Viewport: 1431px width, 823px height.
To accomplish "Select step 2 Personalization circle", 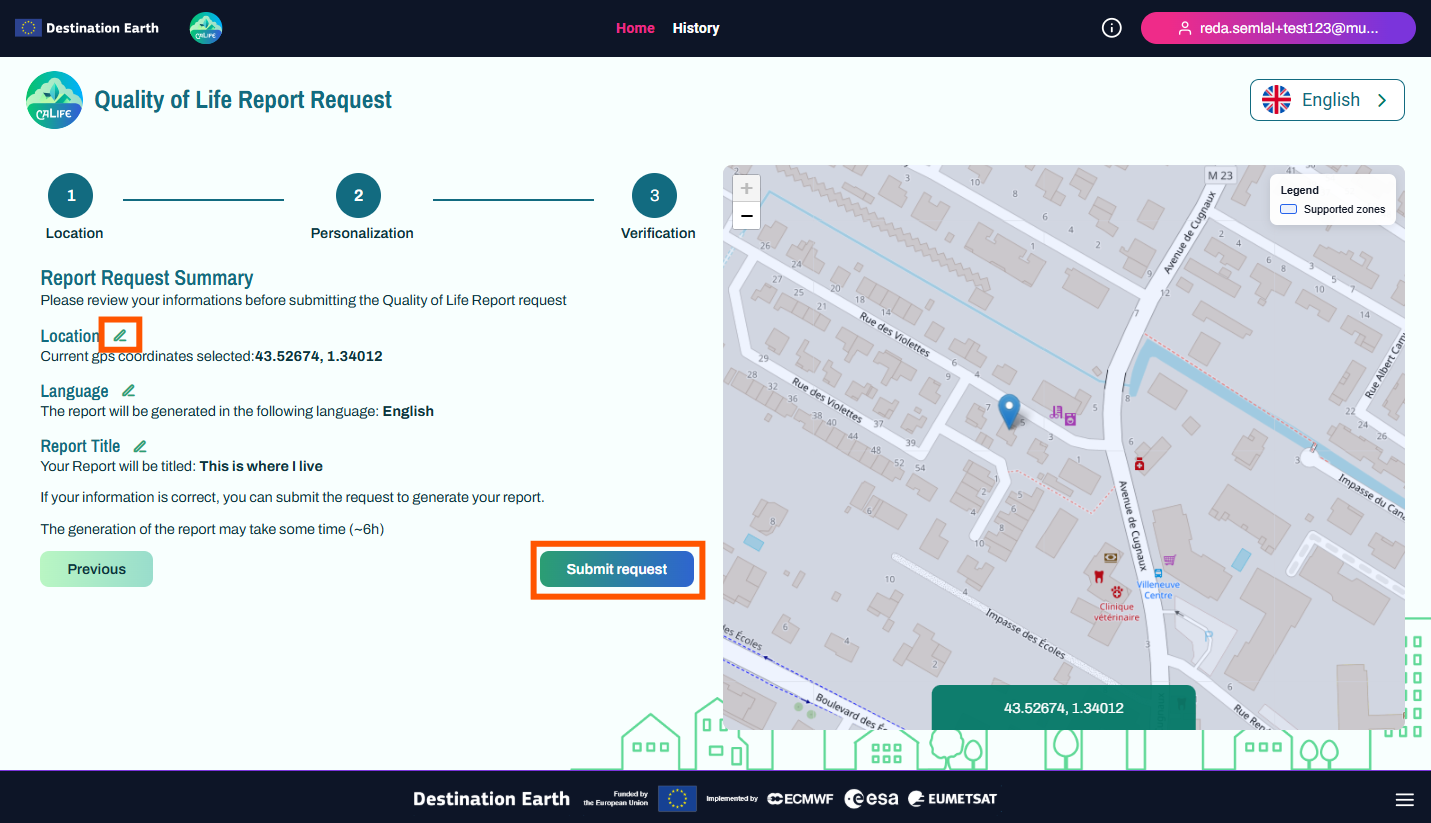I will point(359,196).
